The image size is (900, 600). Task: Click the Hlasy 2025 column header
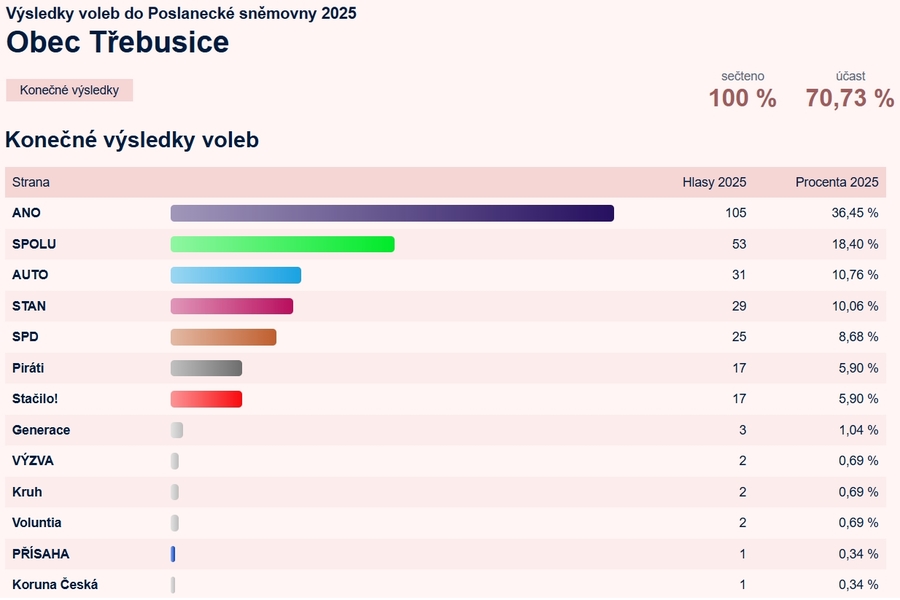coord(714,182)
